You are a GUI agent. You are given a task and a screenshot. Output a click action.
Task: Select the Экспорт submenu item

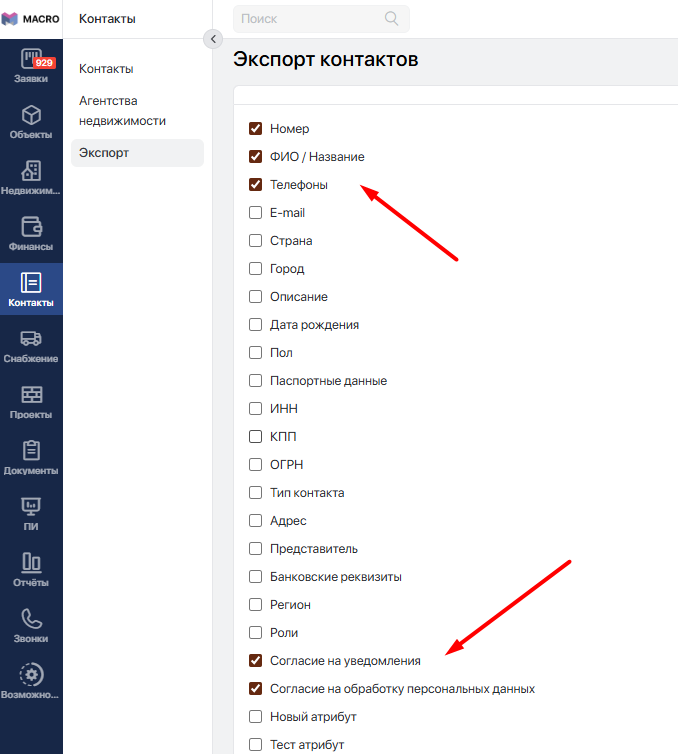pos(104,153)
